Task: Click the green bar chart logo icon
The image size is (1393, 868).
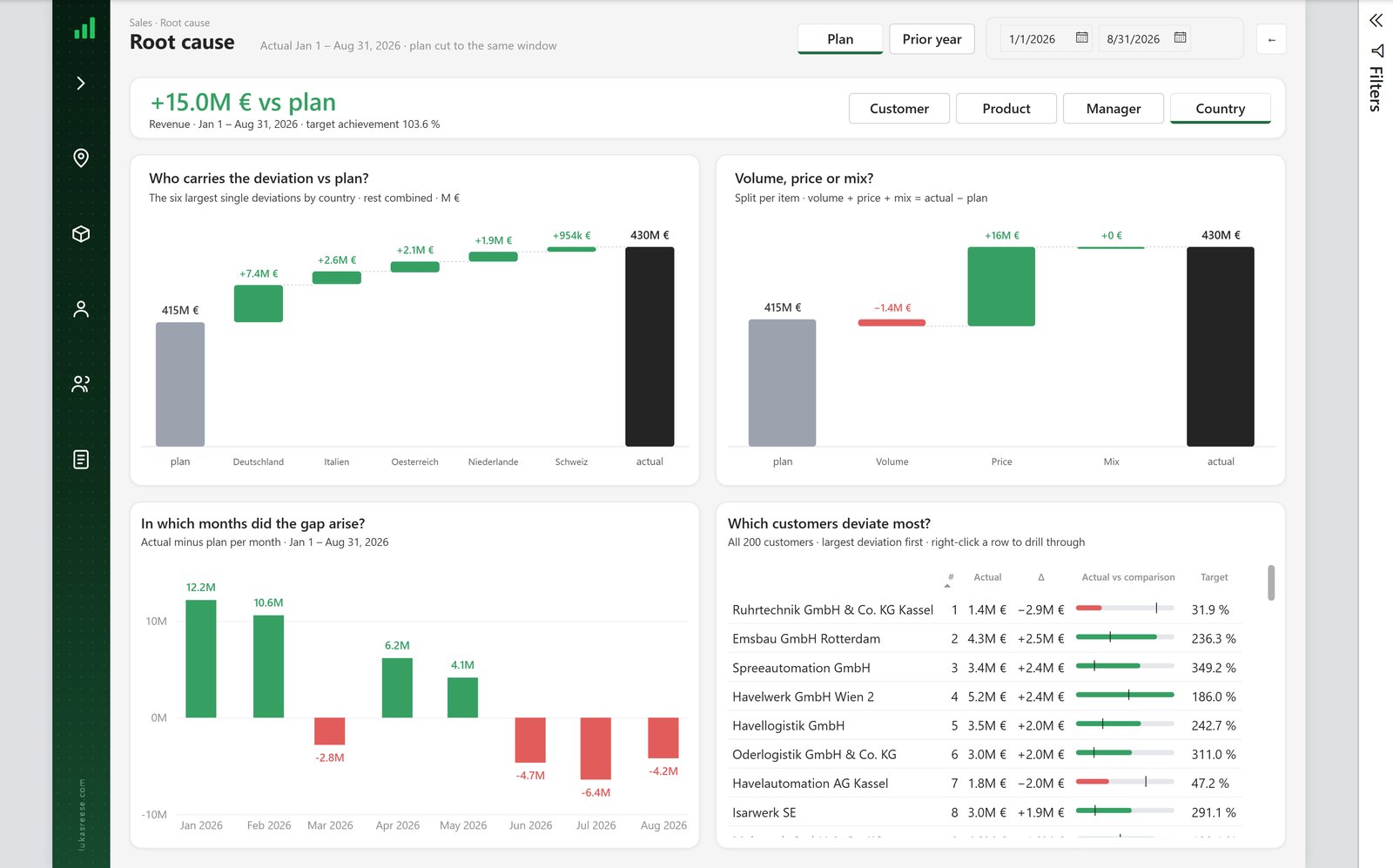Action: [x=84, y=29]
